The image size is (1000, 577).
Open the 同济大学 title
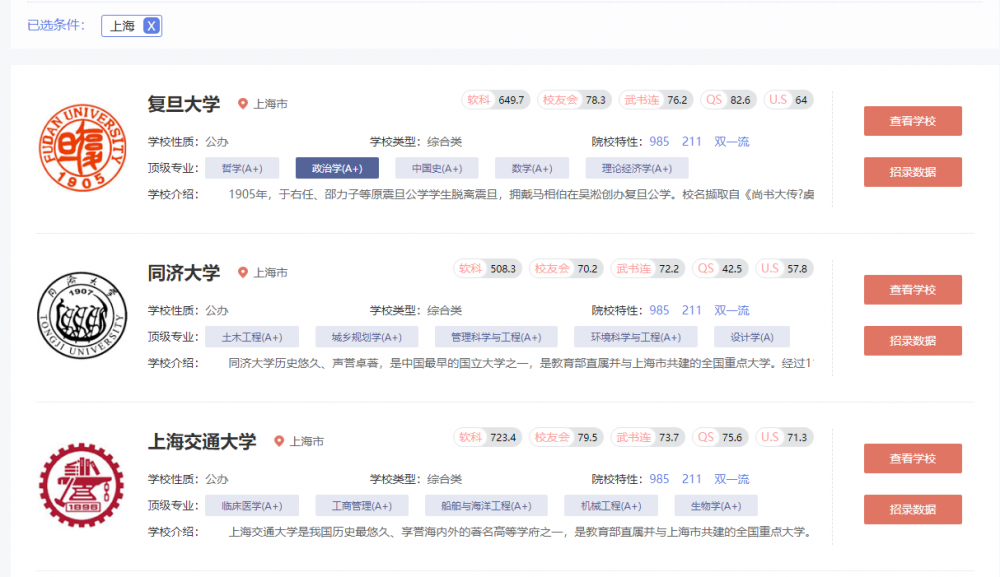point(184,273)
